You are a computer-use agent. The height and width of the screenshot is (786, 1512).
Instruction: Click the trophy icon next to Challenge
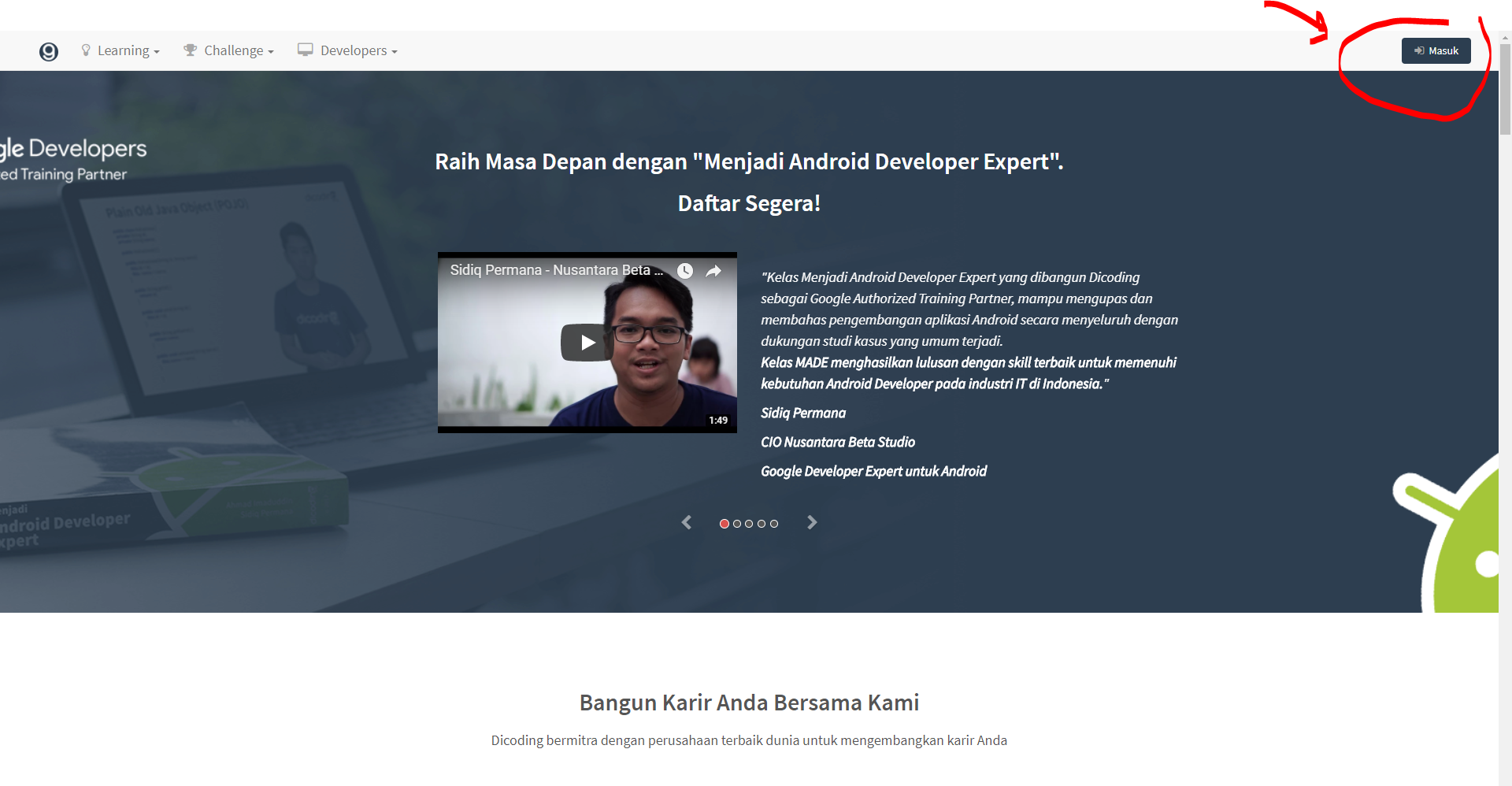pyautogui.click(x=190, y=50)
